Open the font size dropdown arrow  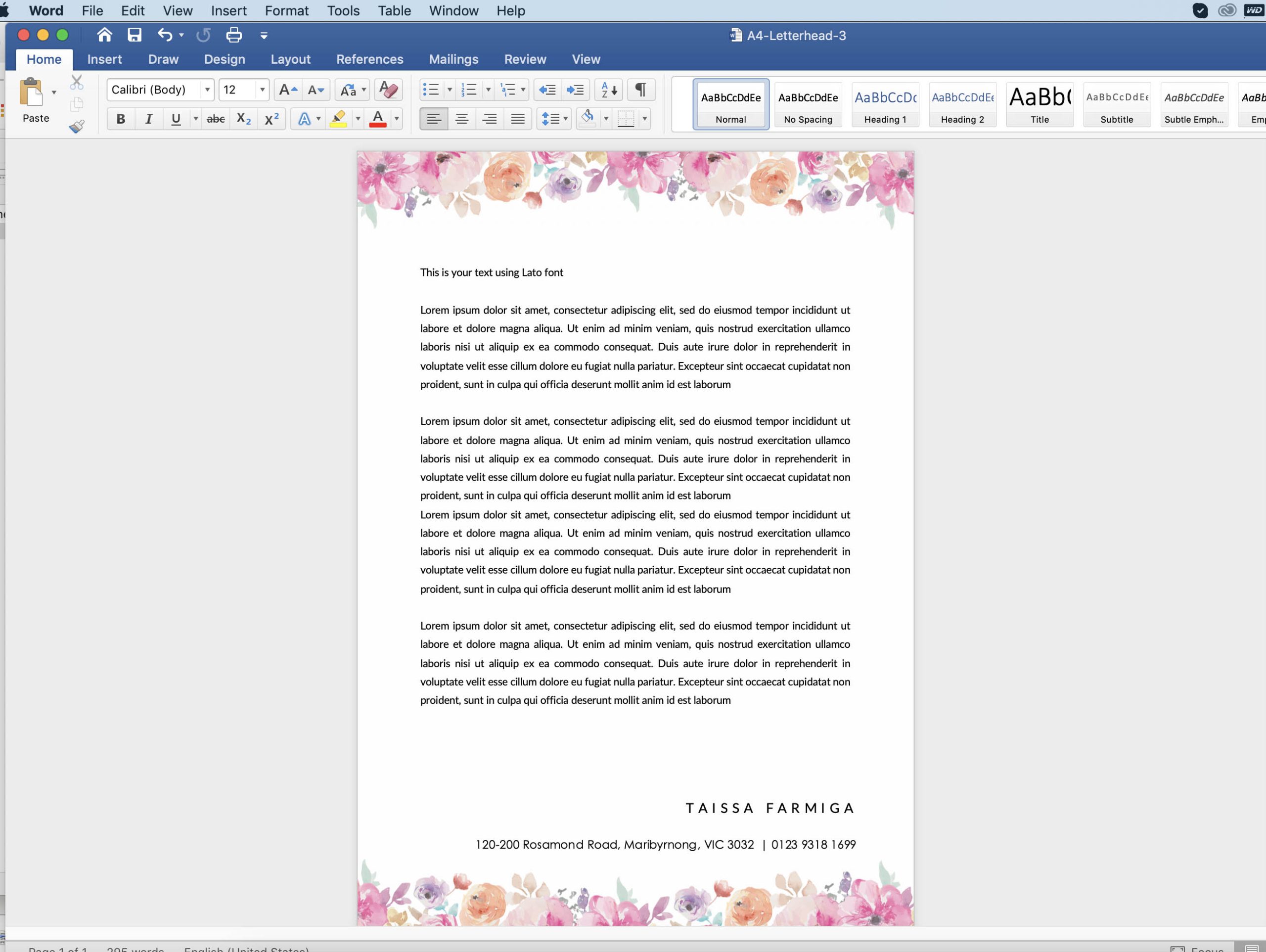coord(262,90)
